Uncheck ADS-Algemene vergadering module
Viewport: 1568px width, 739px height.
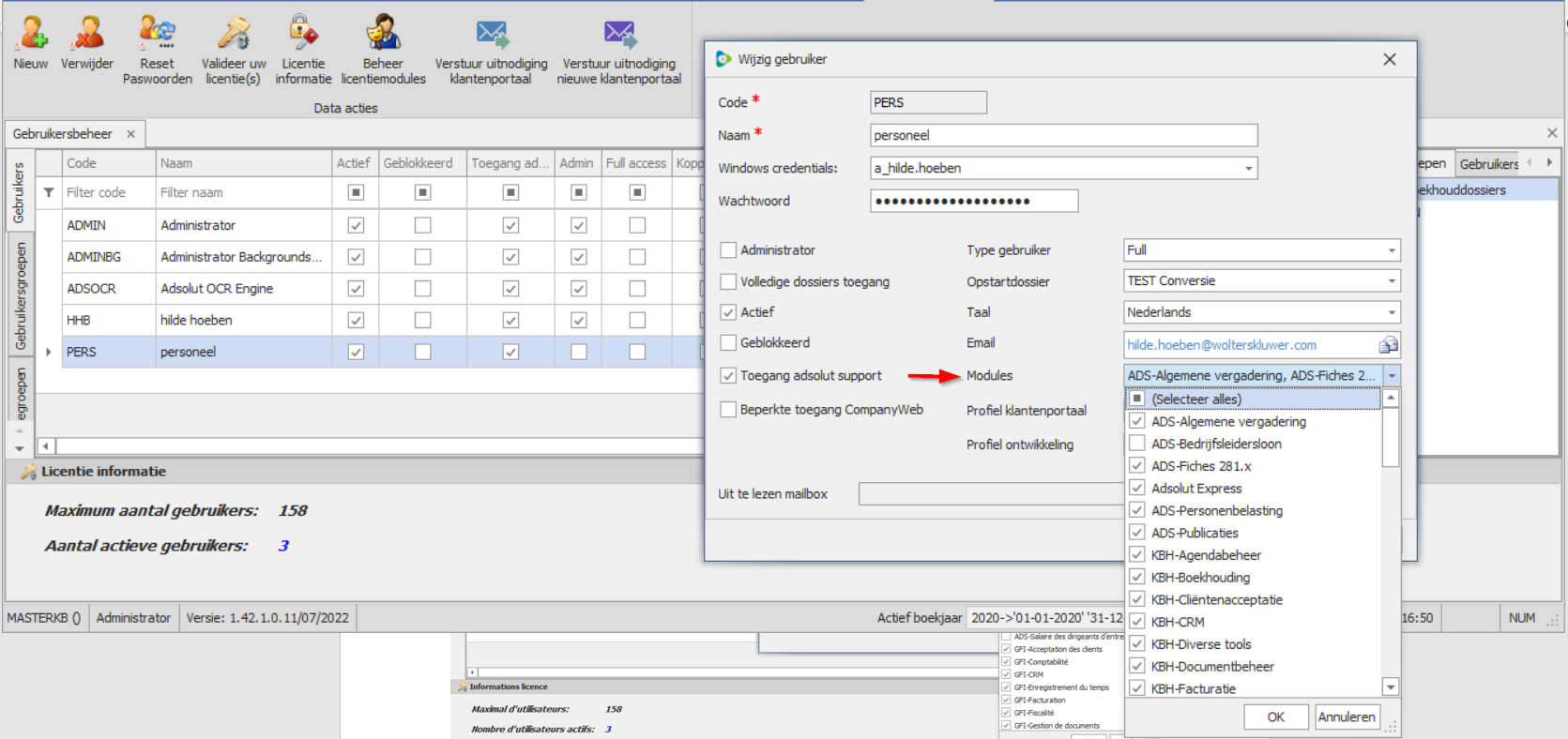pos(1137,421)
